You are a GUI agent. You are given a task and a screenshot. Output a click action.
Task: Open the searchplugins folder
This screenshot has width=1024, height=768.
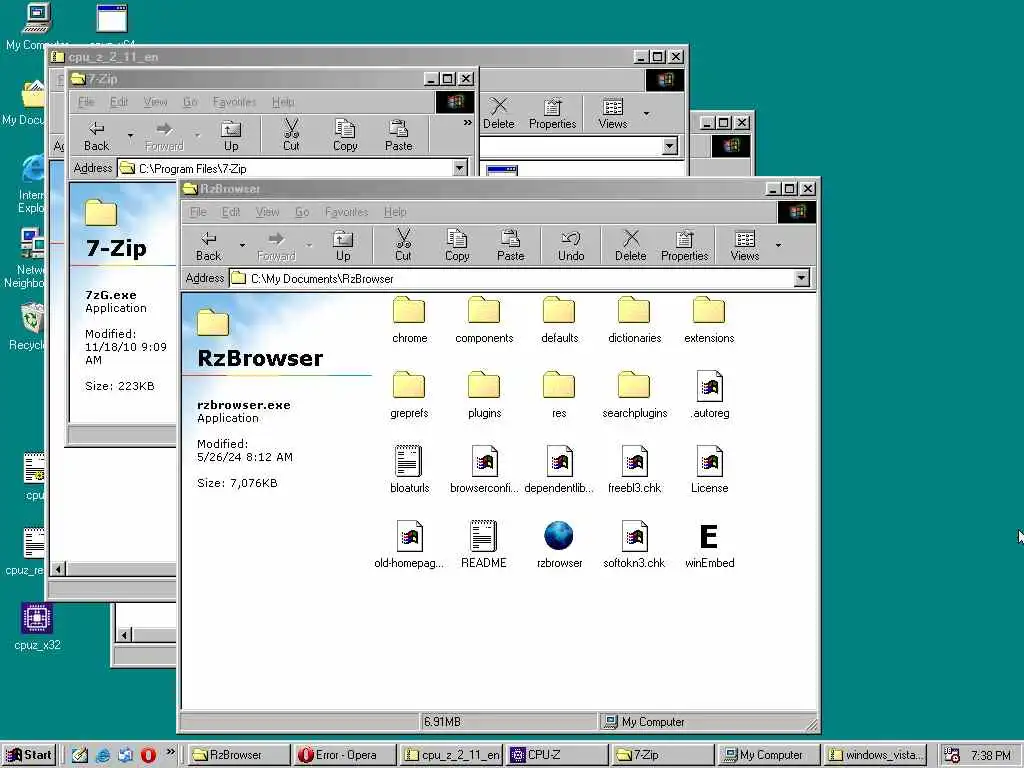[634, 394]
